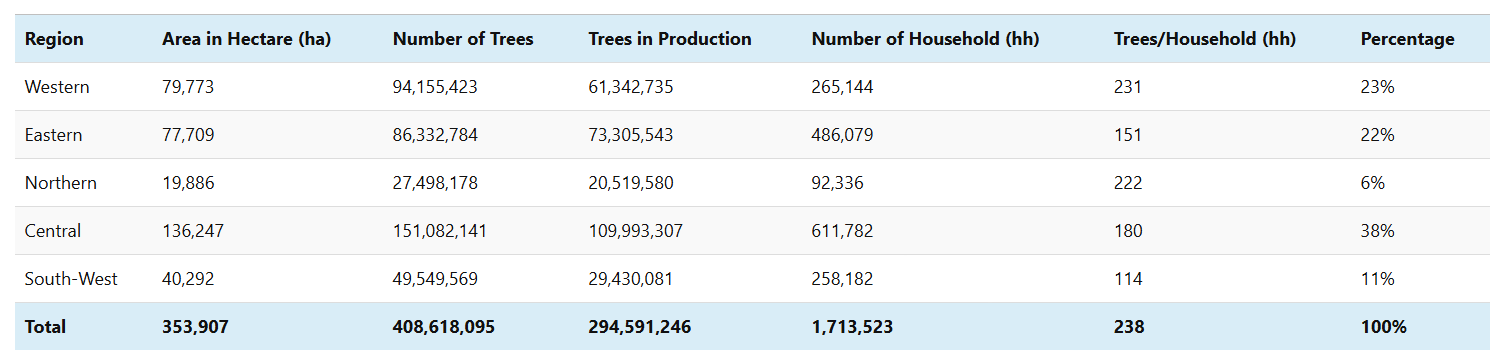
Task: Select Northern trees per household 222
Action: pyautogui.click(x=1127, y=183)
